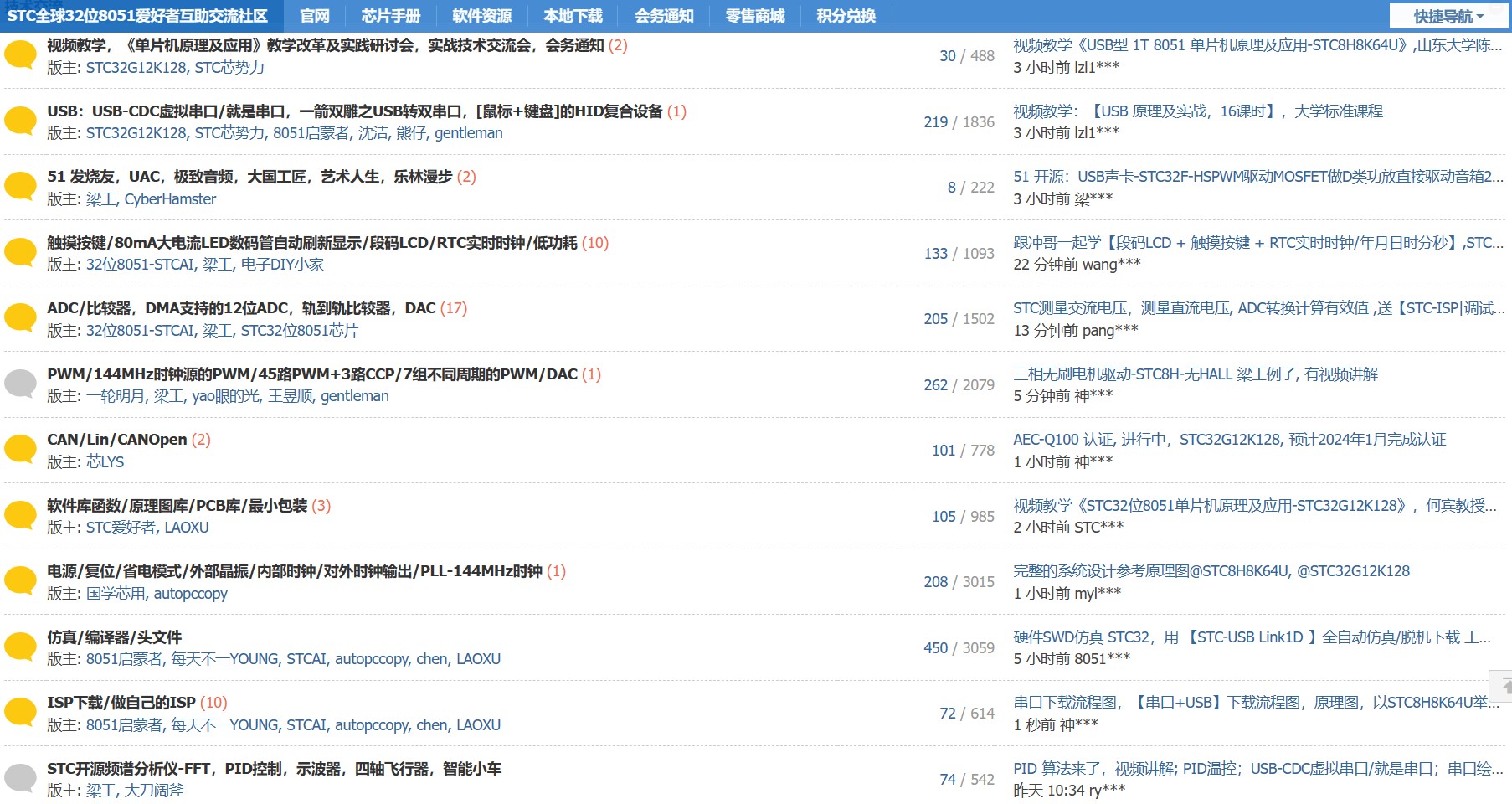Click the post count 208 / 3015
Screen dimensions: 1512x804
959,582
